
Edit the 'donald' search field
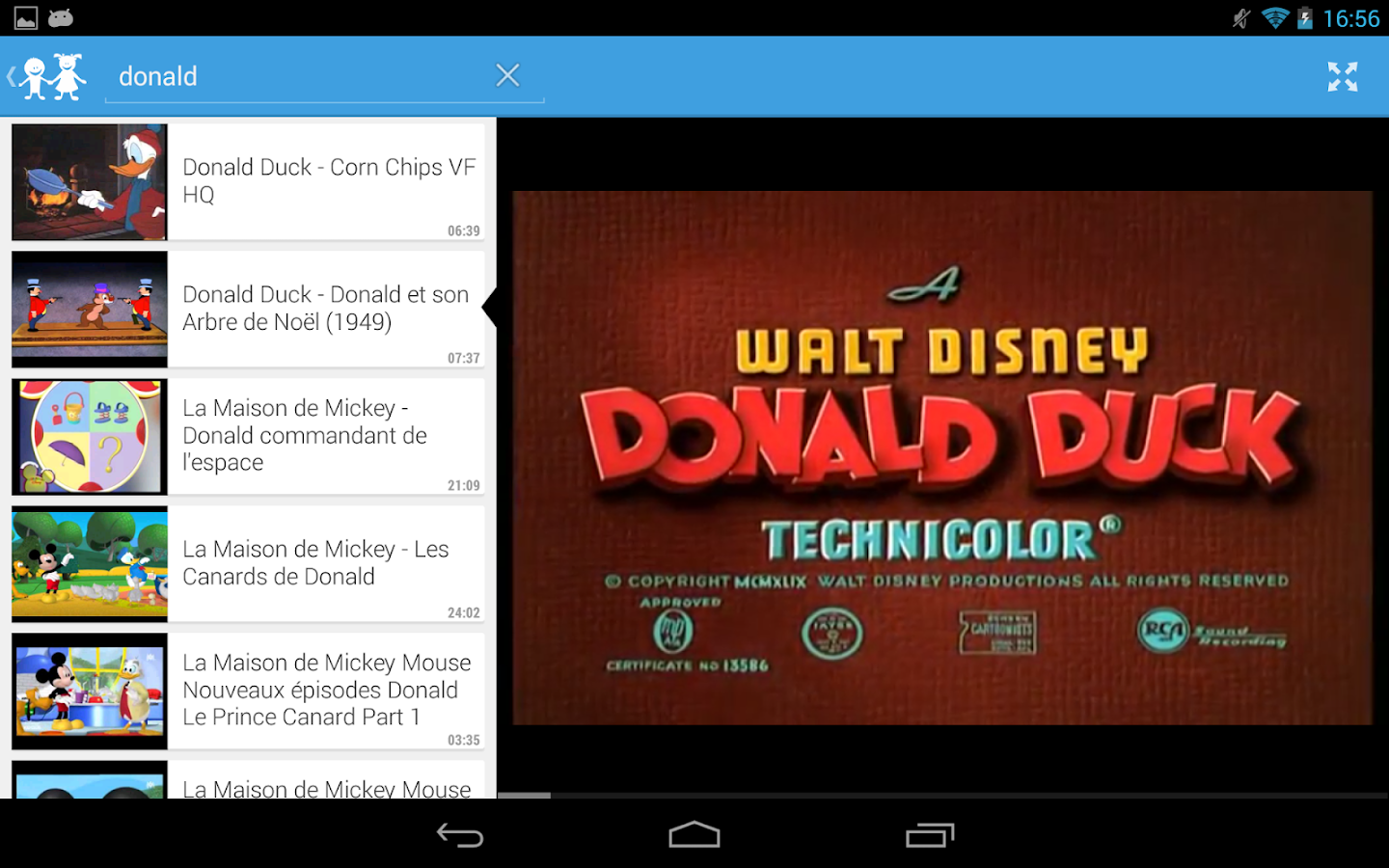point(324,76)
